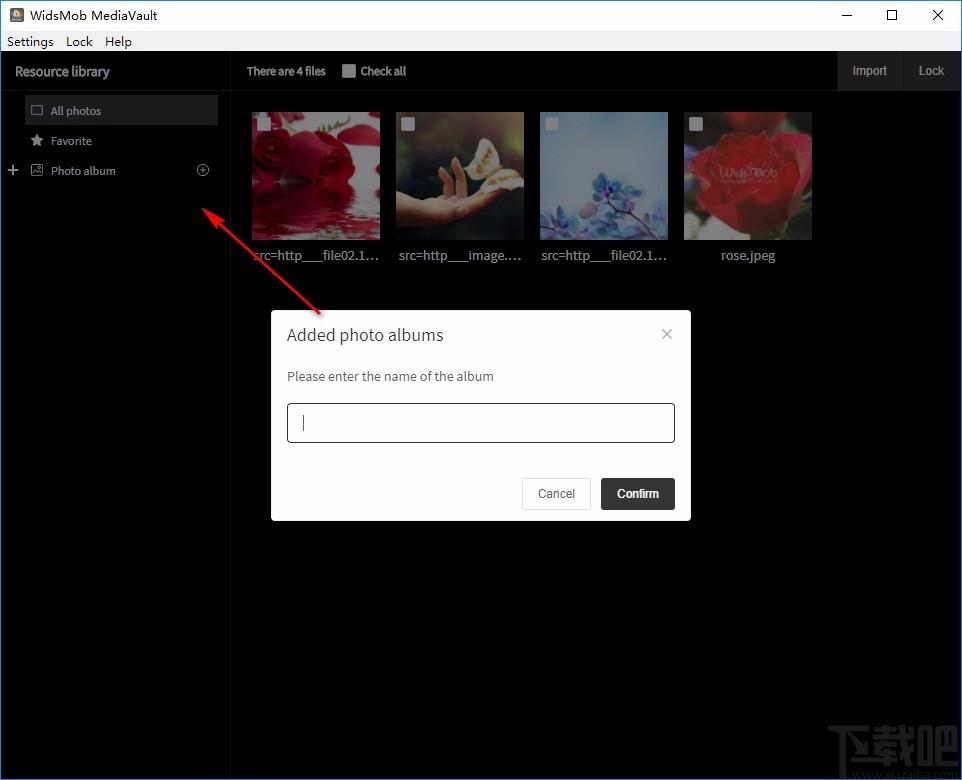
Task: Click 'There are 4 files' text
Action: tap(286, 71)
